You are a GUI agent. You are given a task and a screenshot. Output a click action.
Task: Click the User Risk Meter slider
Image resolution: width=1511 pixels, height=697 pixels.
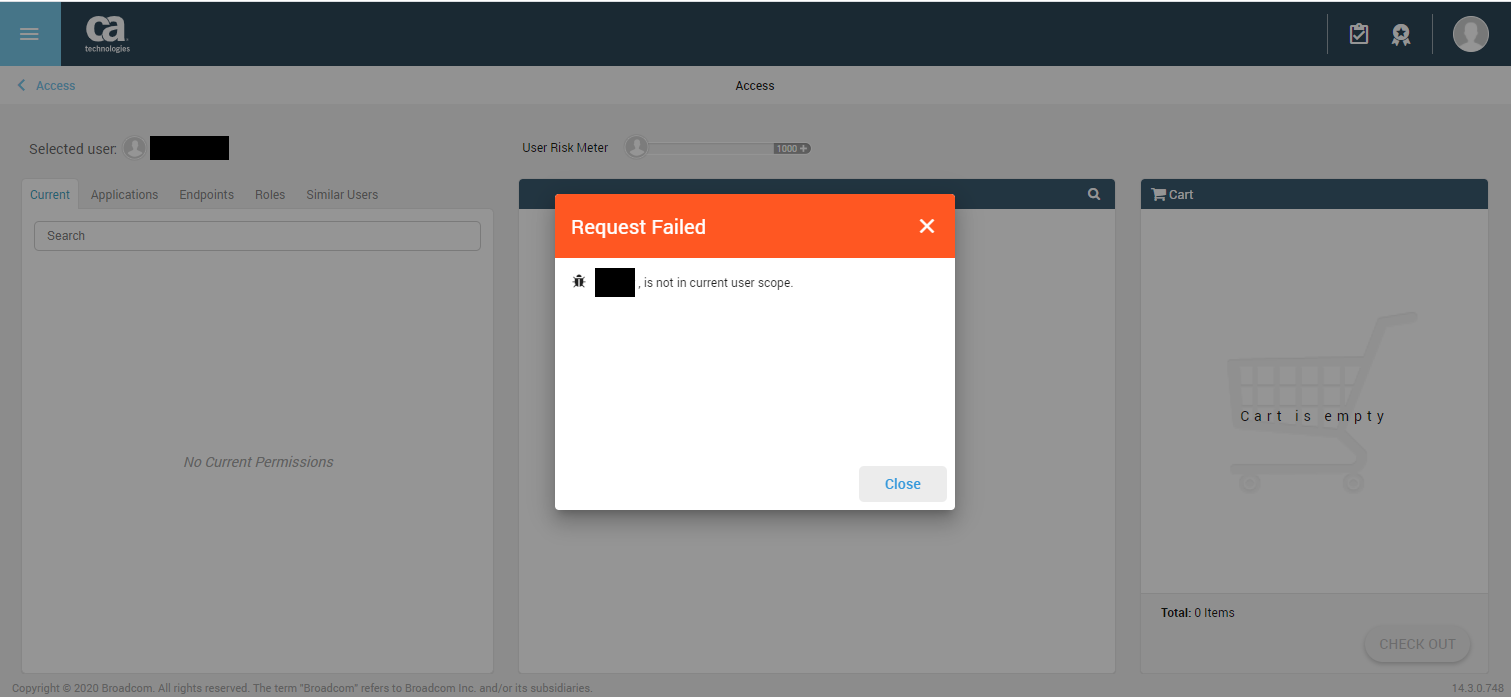(x=717, y=148)
